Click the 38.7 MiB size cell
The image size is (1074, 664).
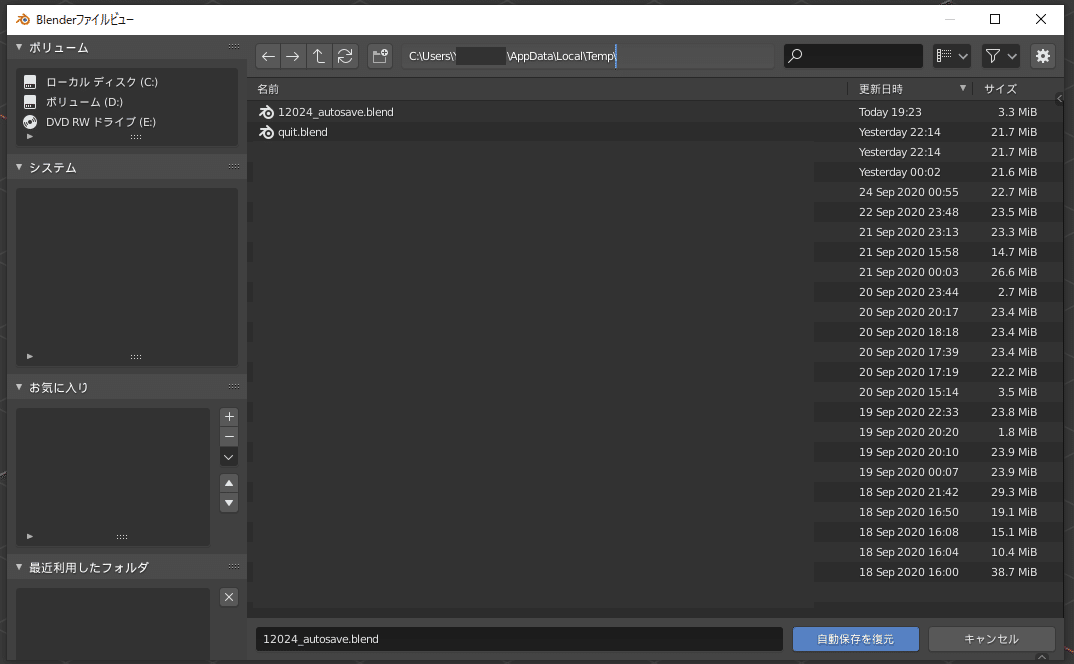pos(1014,572)
